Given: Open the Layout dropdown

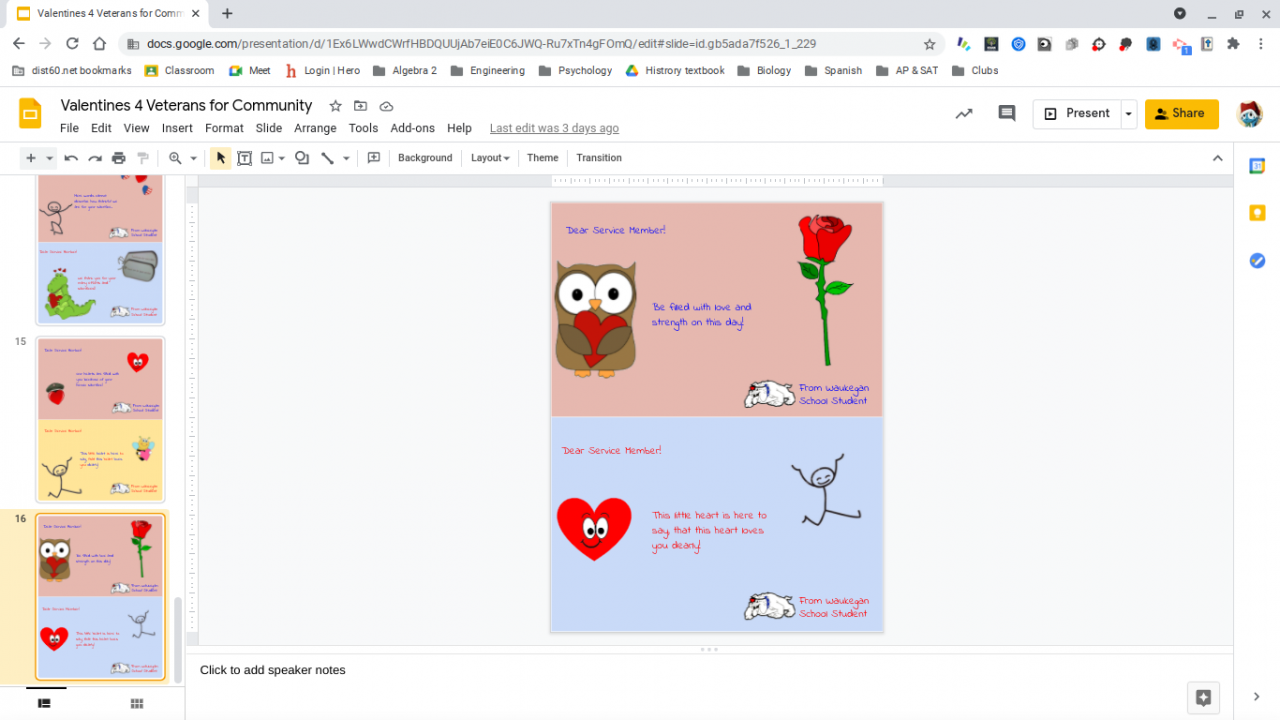Looking at the screenshot, I should tap(490, 158).
